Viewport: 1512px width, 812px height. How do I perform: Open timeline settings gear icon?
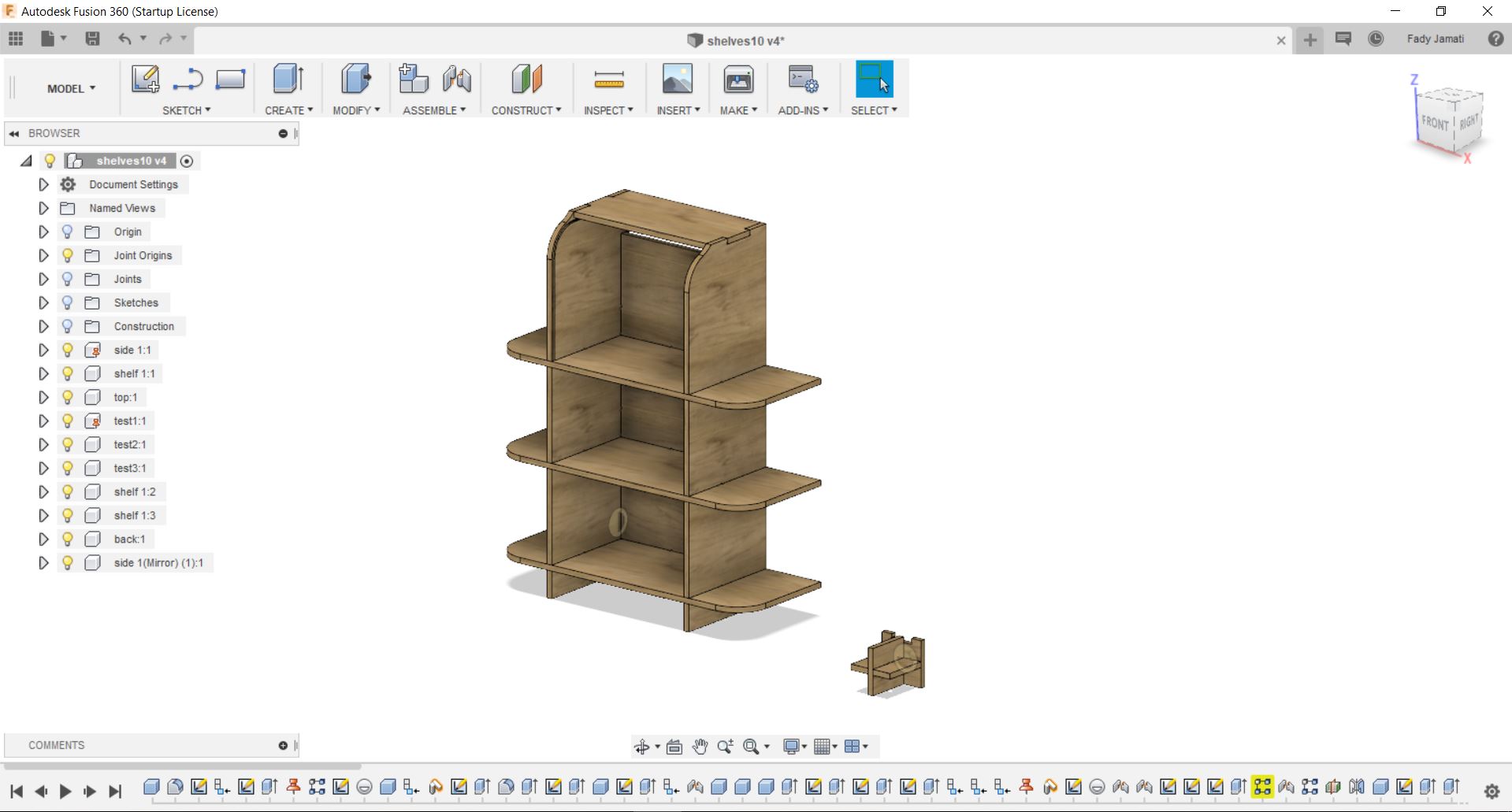[x=1492, y=792]
